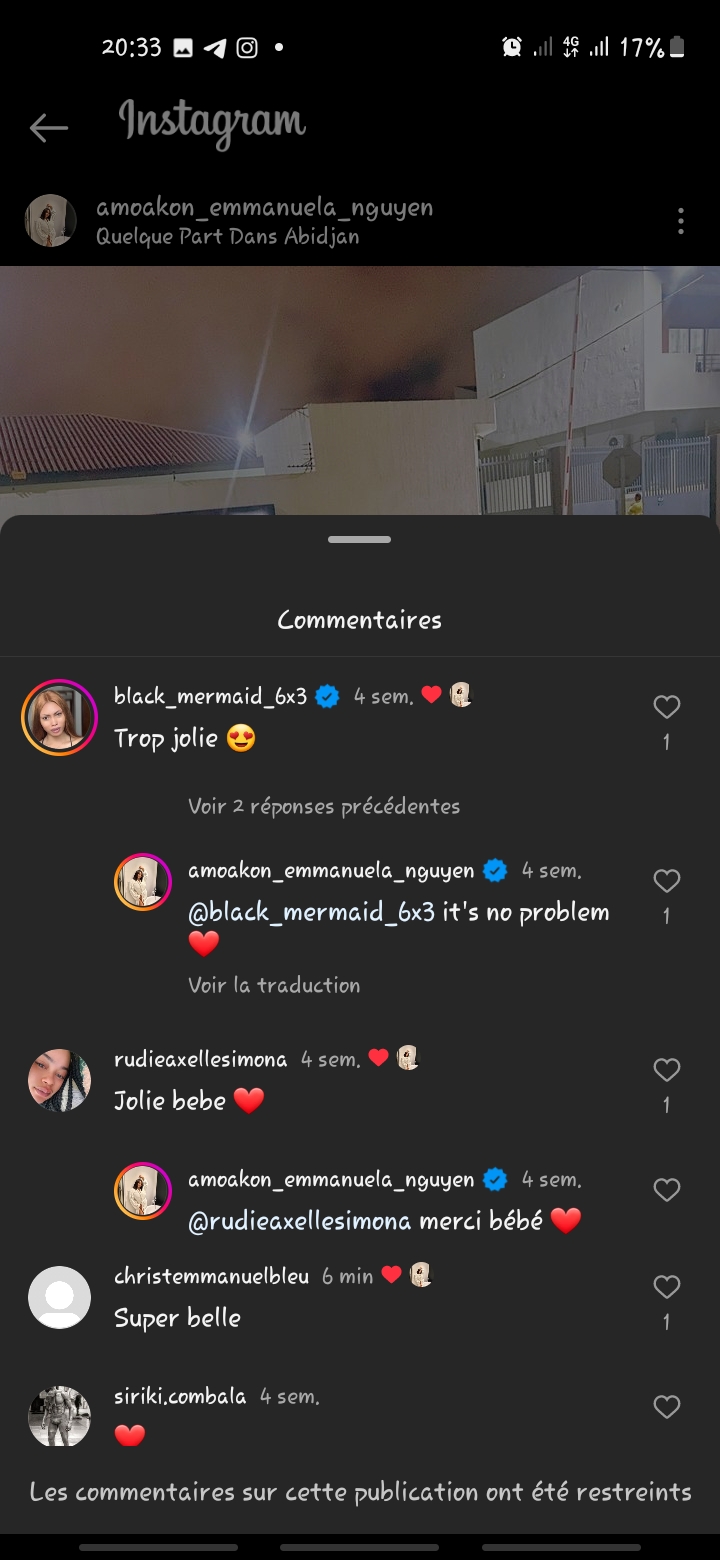Heart the "merci bébé" reply
The width and height of the screenshot is (720, 1560).
pyautogui.click(x=666, y=1190)
